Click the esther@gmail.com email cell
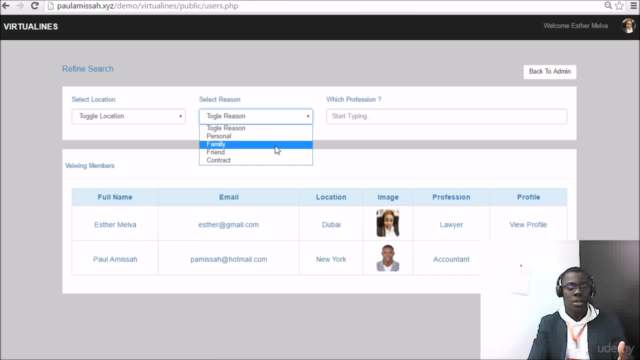Viewport: 640px width, 360px height. 229,224
